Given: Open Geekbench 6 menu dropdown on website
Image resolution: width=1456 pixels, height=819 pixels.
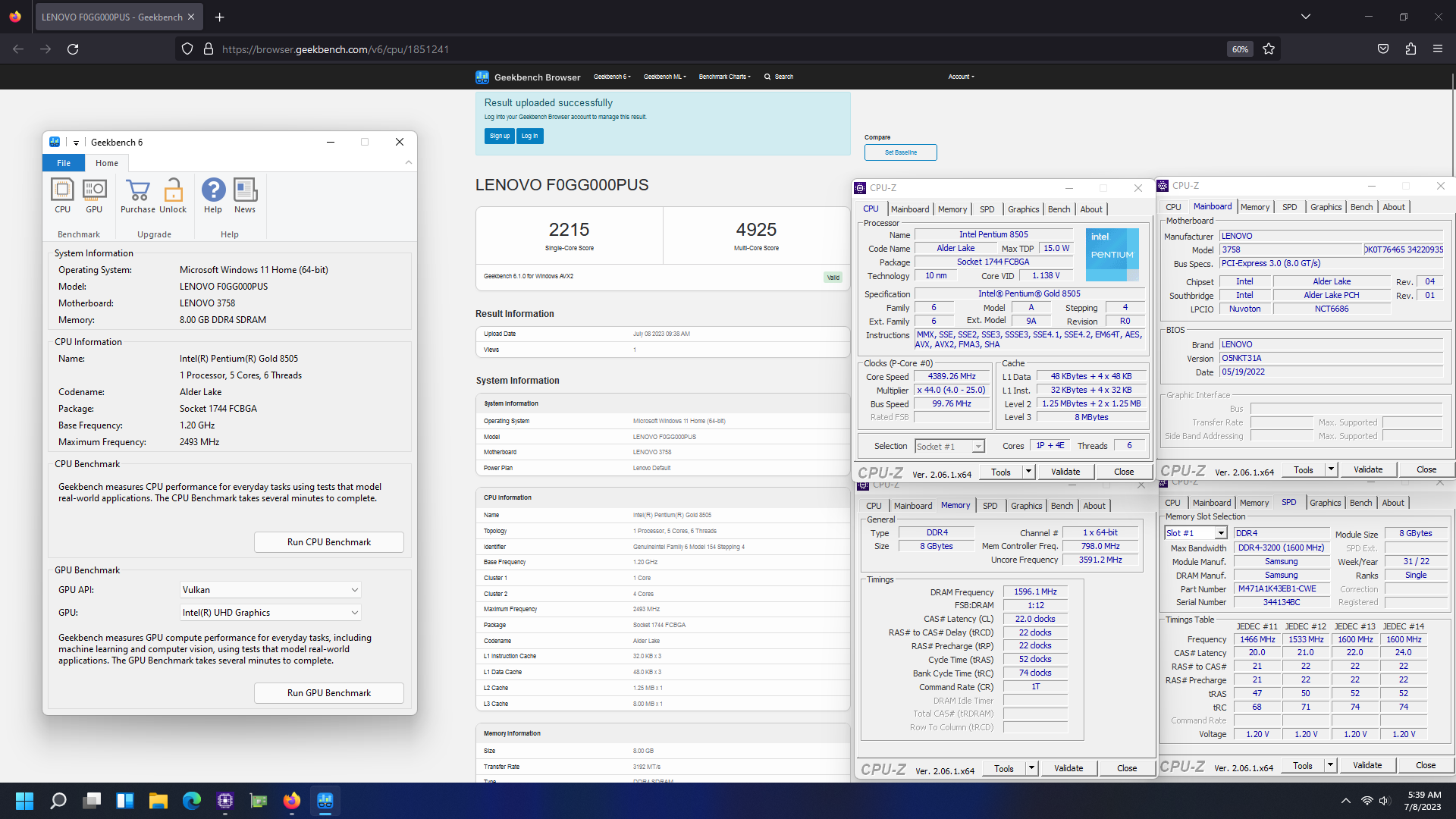Looking at the screenshot, I should tap(612, 77).
